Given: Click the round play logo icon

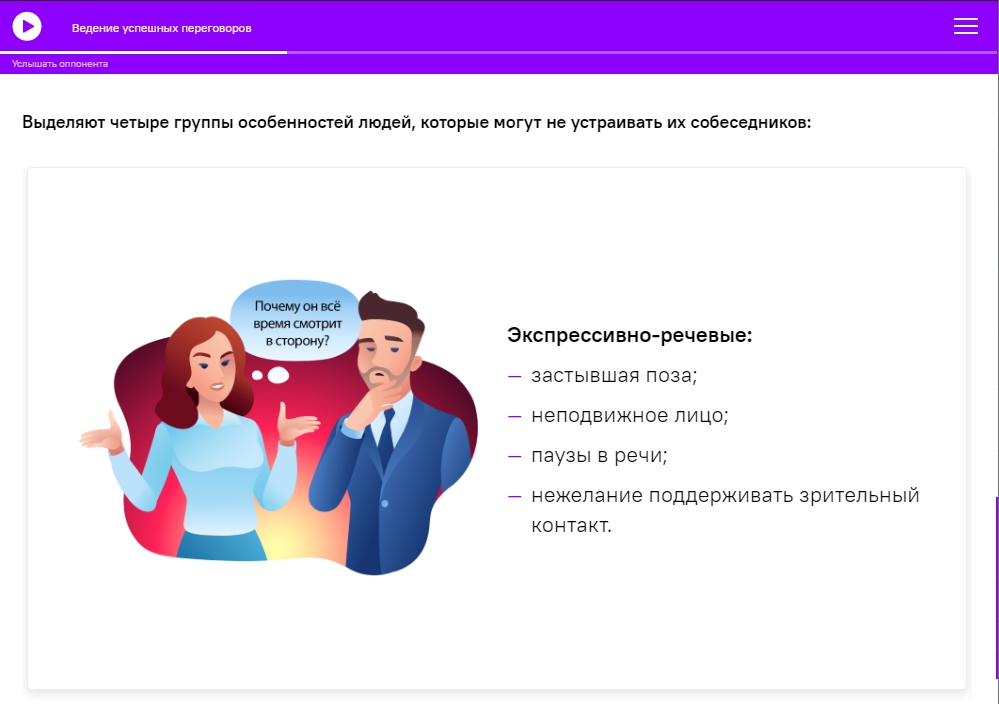Looking at the screenshot, I should (27, 27).
